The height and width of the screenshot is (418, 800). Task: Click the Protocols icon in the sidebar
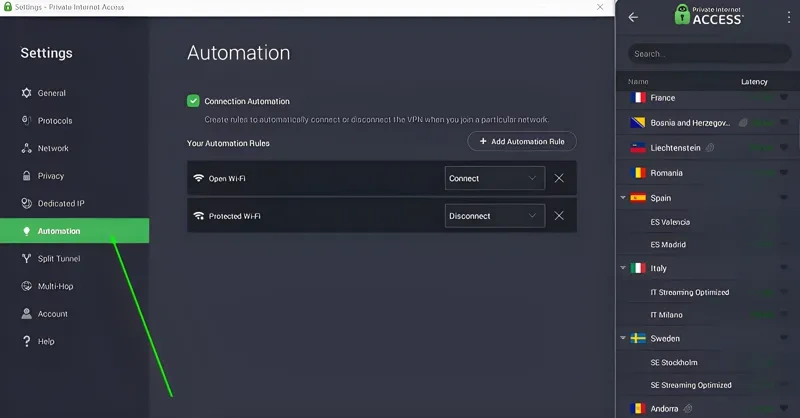pos(27,121)
